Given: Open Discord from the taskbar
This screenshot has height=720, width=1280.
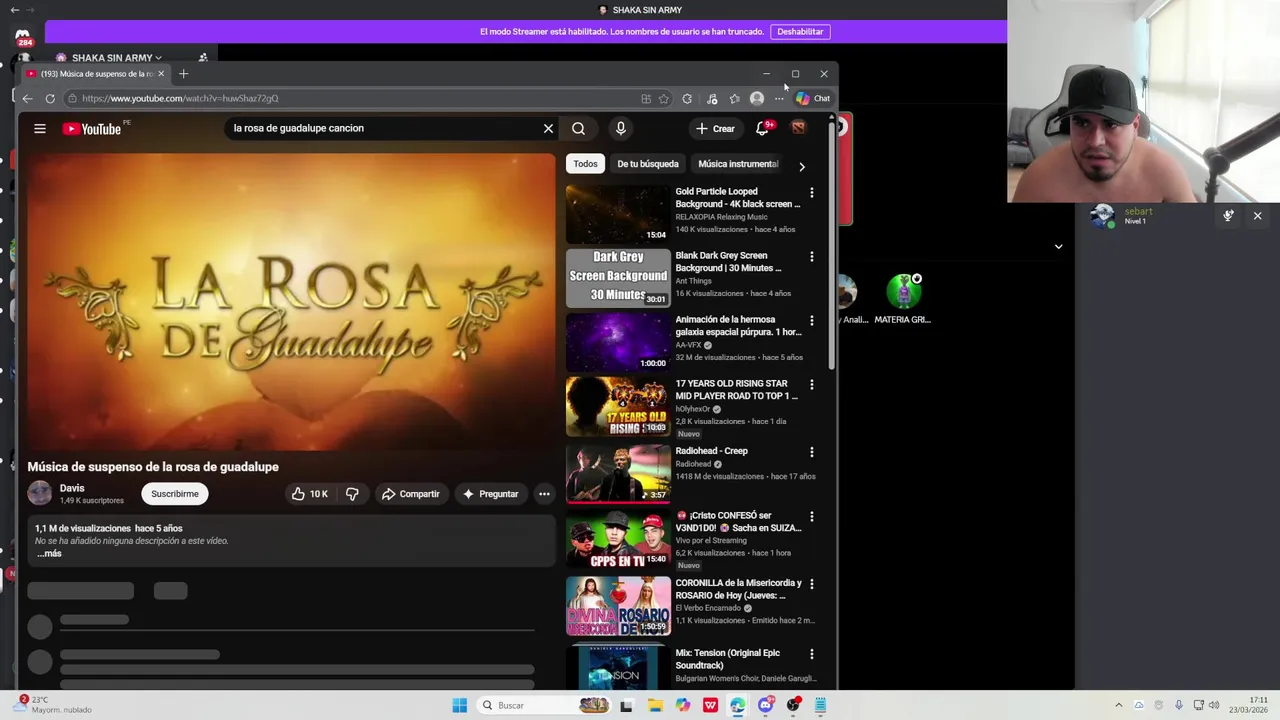Looking at the screenshot, I should tap(765, 705).
